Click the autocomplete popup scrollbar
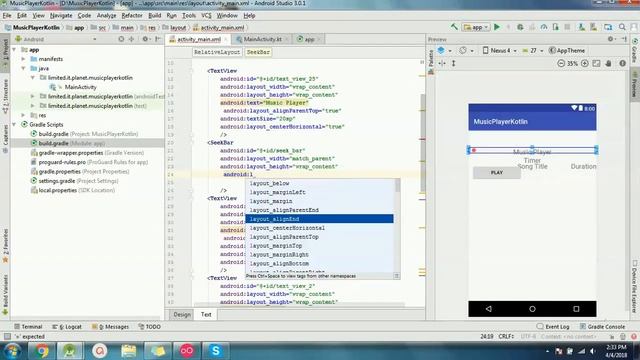Image resolution: width=640 pixels, height=360 pixels. pos(398,185)
